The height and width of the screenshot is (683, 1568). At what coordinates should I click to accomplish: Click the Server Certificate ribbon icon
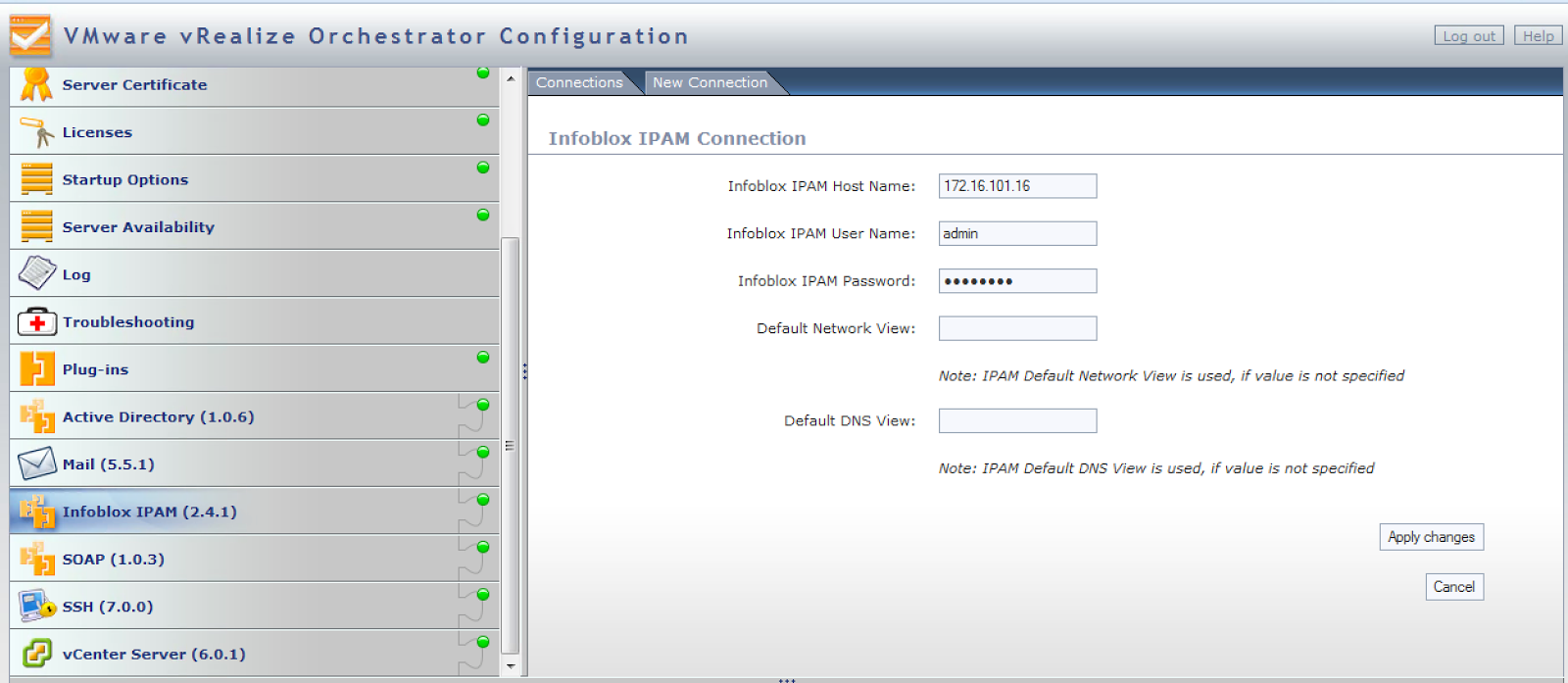click(36, 84)
